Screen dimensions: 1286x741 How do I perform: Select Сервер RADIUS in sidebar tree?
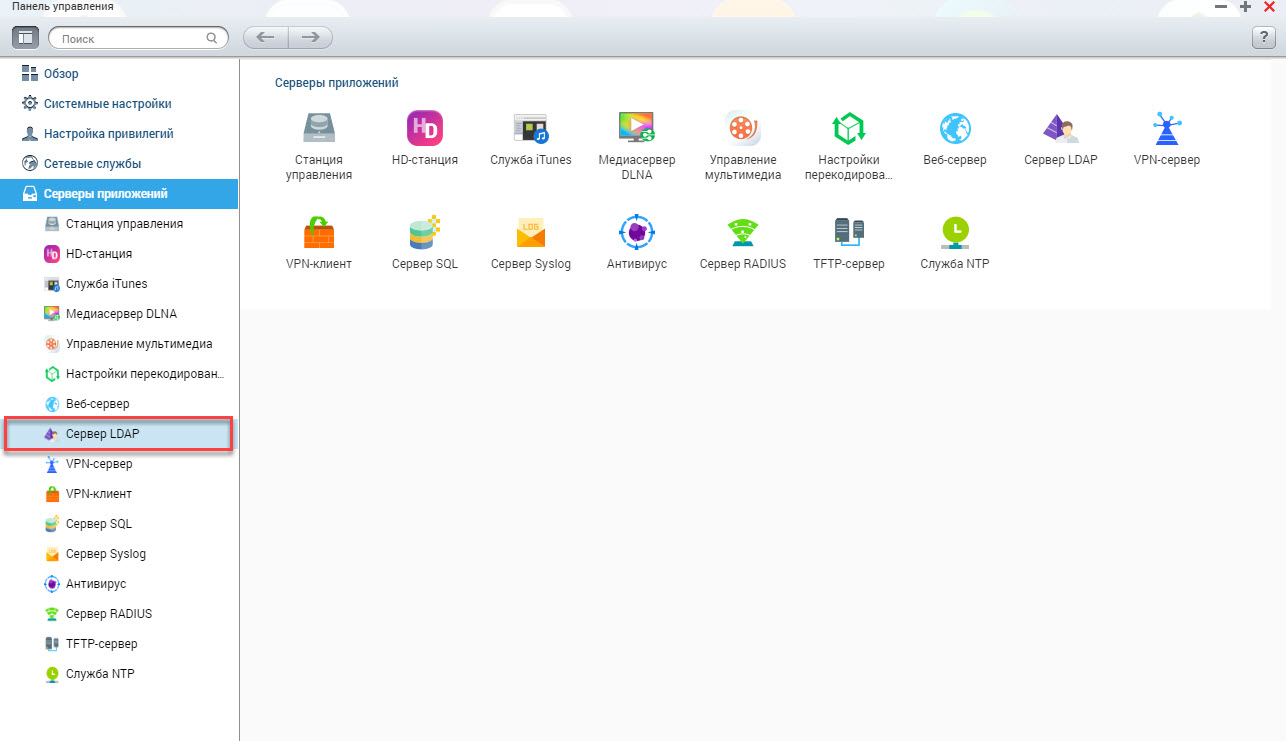[x=120, y=614]
